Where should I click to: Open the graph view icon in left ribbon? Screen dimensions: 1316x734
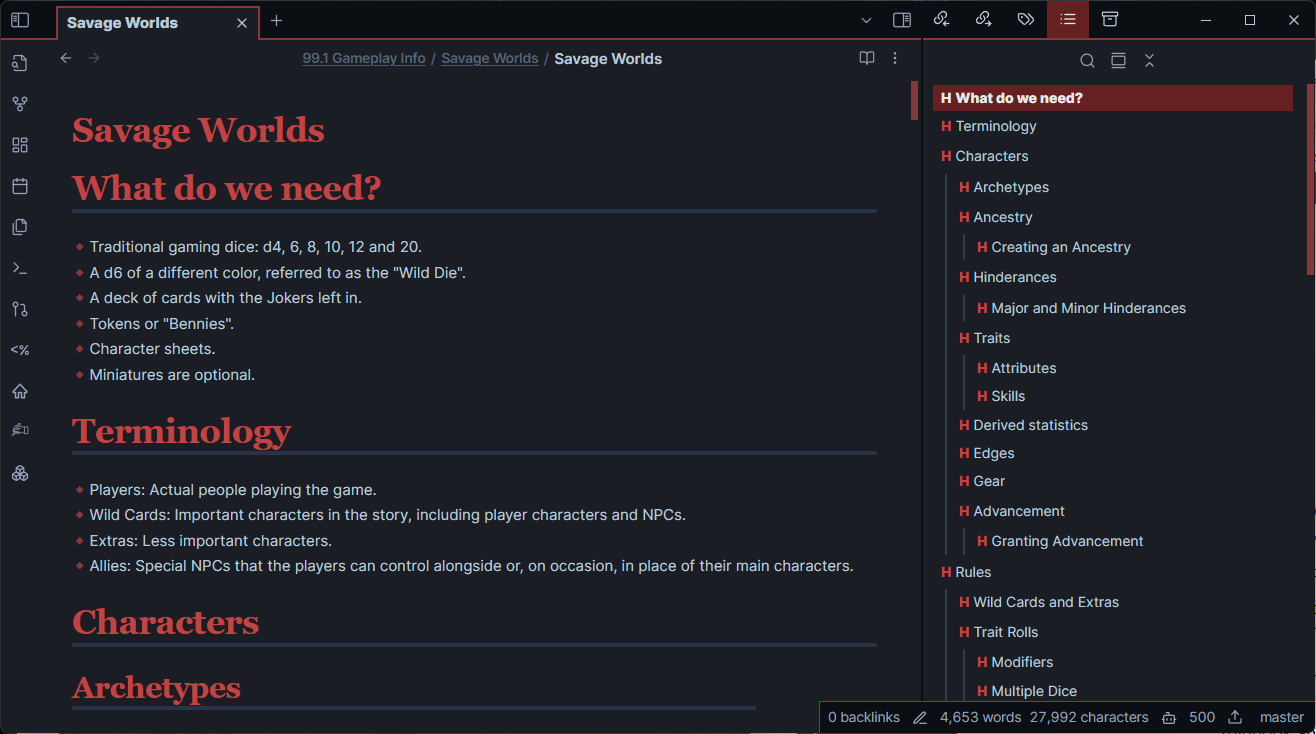point(19,104)
